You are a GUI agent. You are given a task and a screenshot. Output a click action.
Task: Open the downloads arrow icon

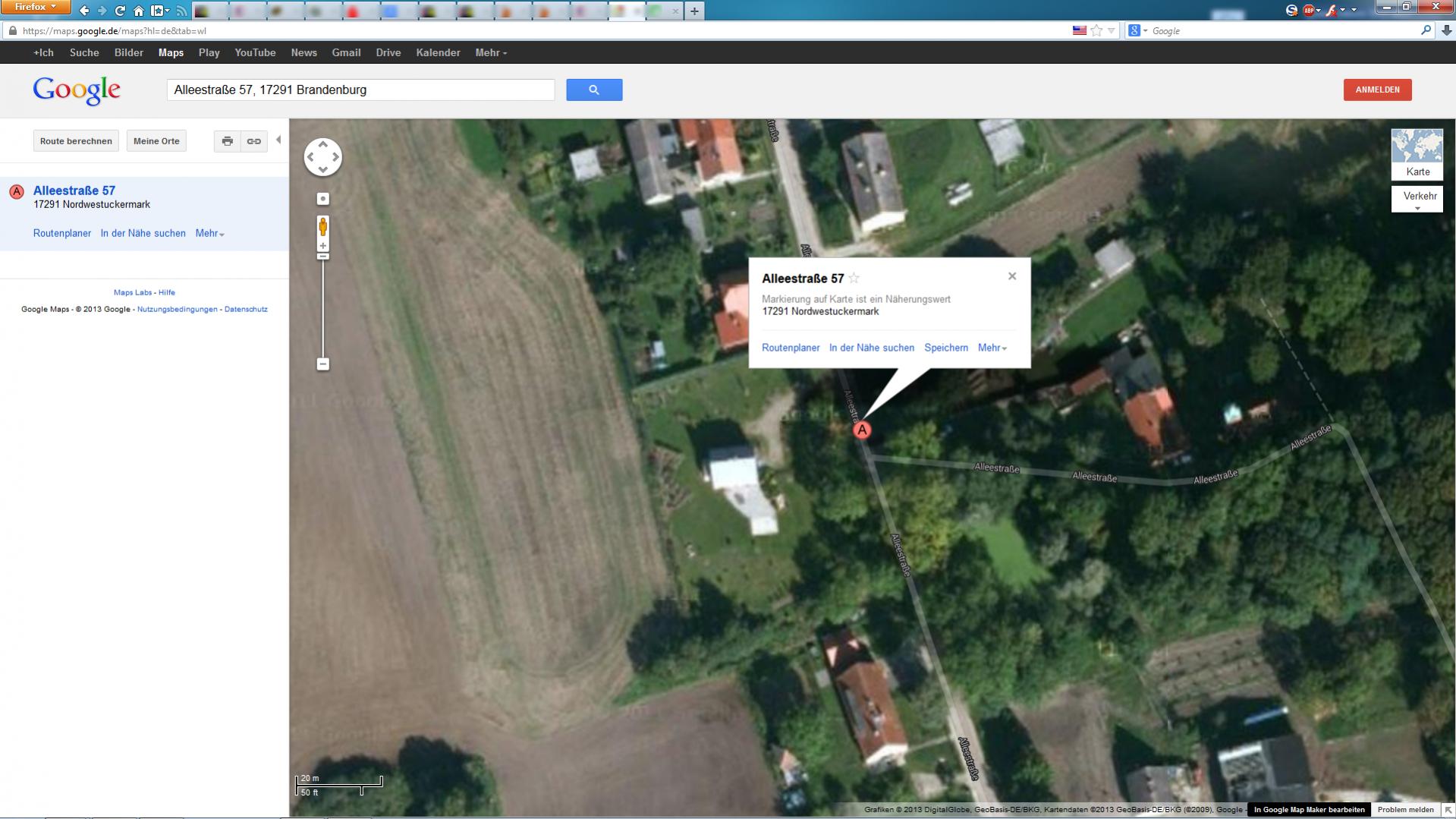pyautogui.click(x=1447, y=31)
